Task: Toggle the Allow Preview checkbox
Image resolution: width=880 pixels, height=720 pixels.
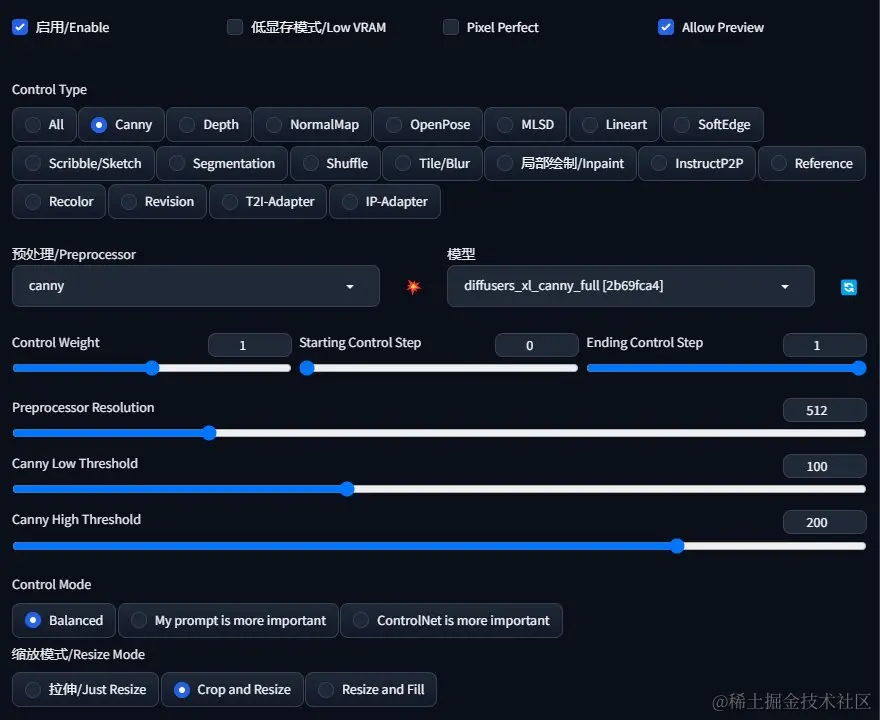Action: click(x=666, y=27)
